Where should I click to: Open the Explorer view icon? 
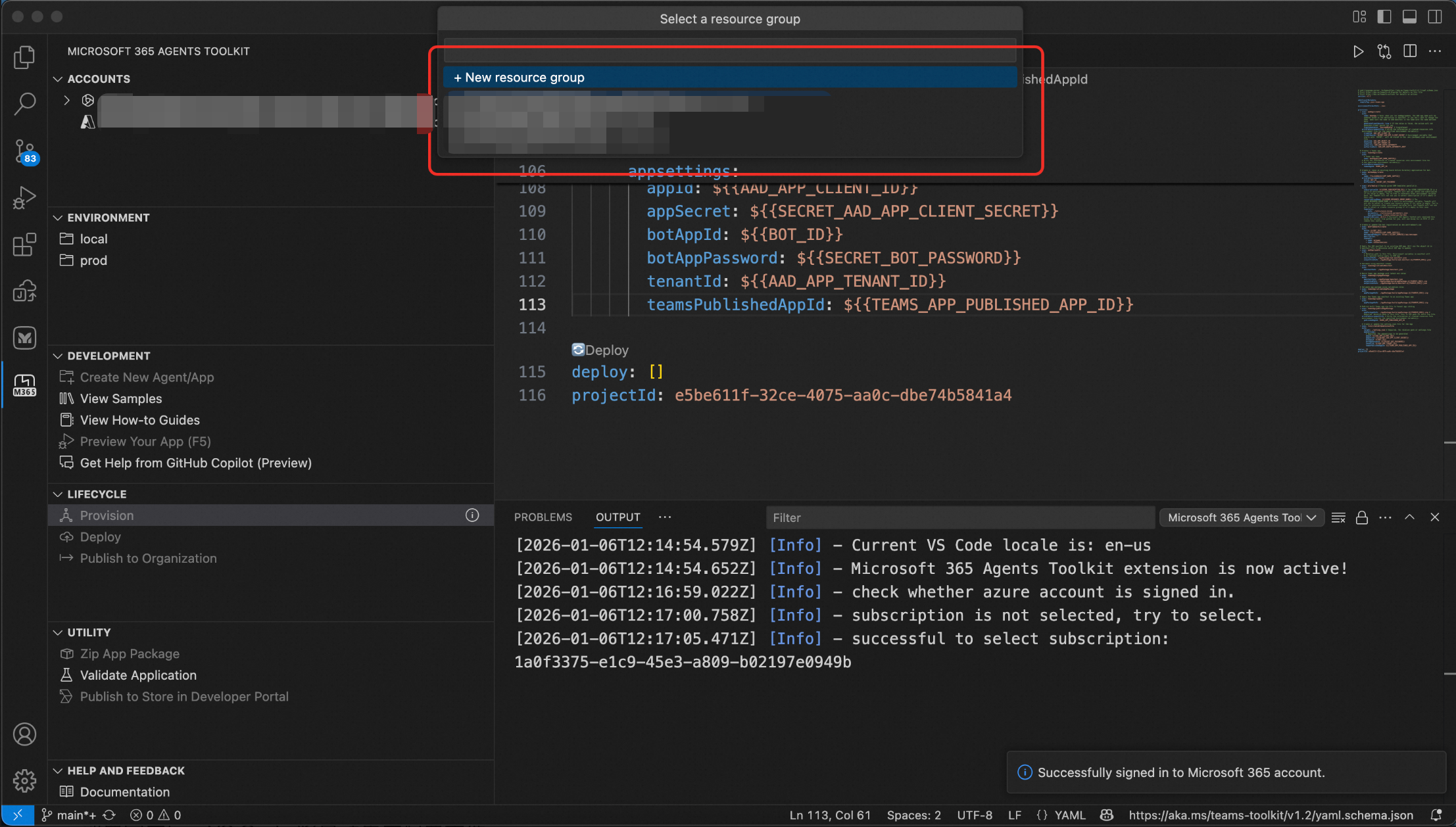tap(24, 57)
